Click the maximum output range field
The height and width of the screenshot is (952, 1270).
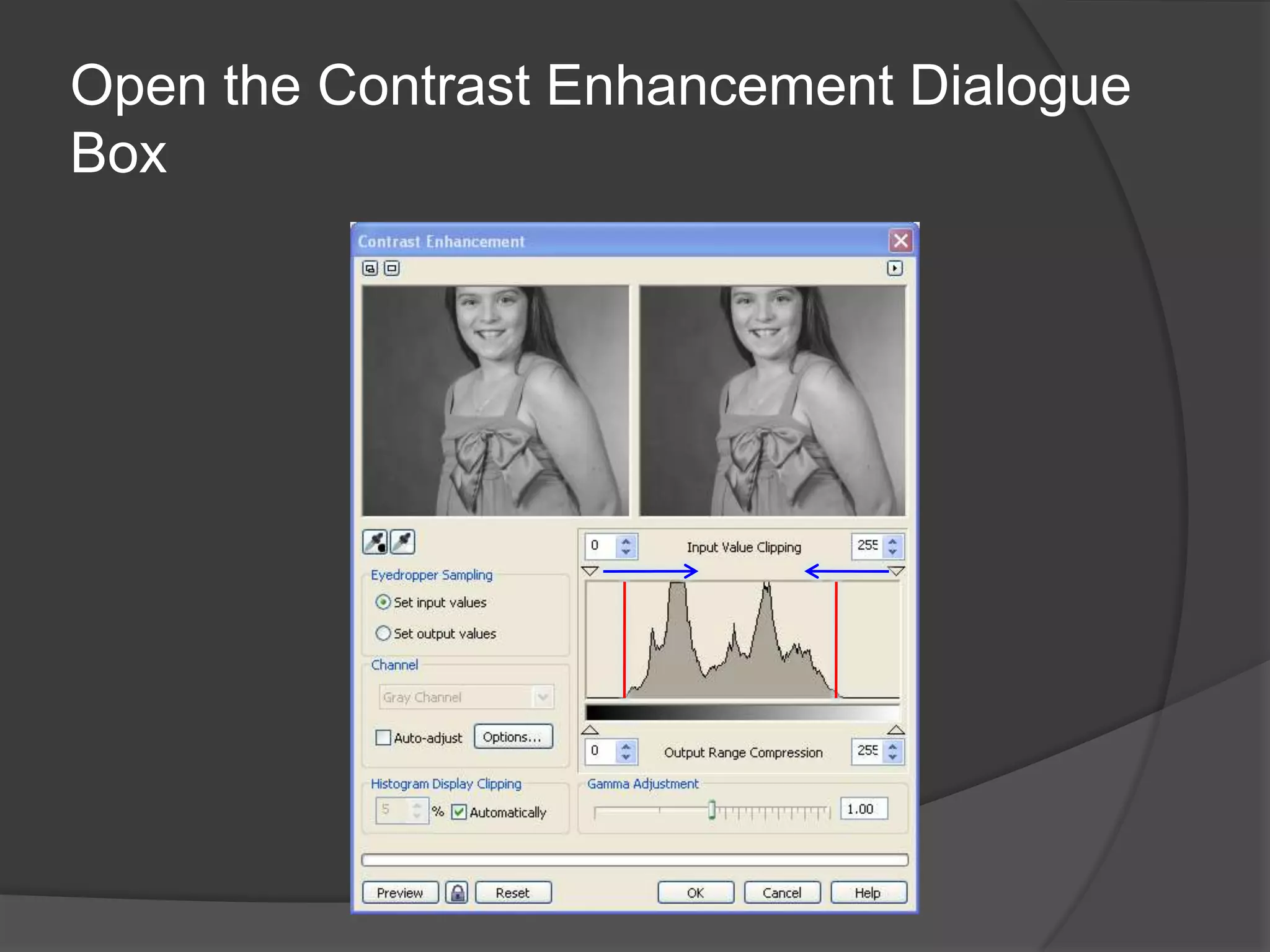click(868, 751)
